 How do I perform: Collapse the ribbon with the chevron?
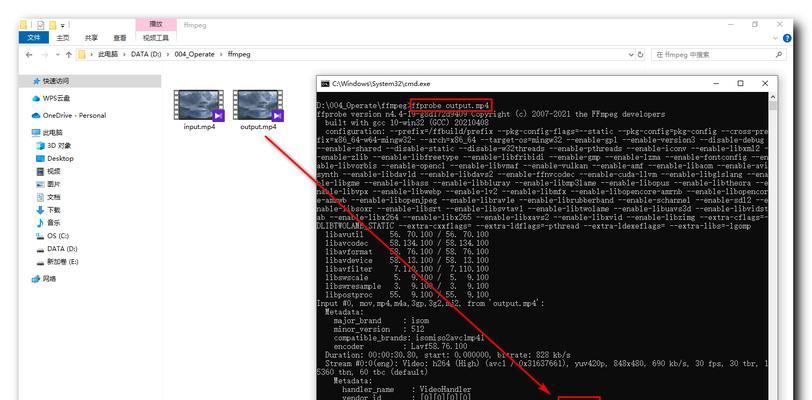(775, 38)
